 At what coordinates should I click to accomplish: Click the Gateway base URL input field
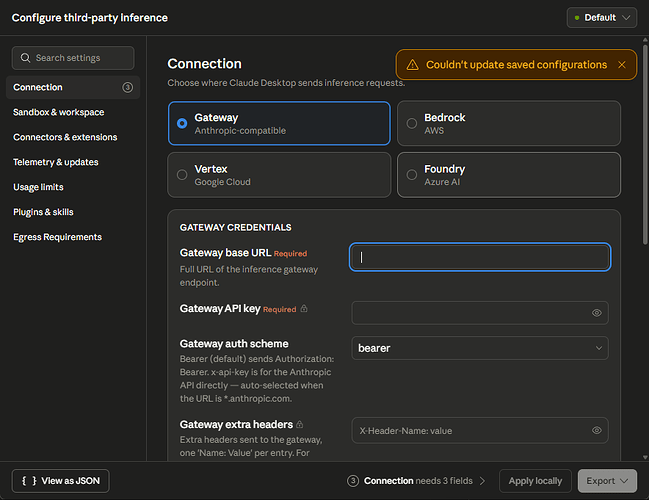(480, 257)
